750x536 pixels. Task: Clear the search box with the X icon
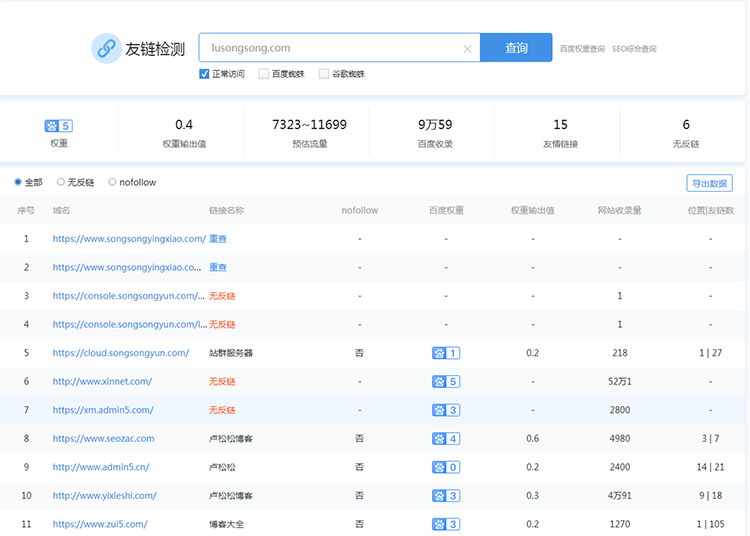click(x=467, y=48)
